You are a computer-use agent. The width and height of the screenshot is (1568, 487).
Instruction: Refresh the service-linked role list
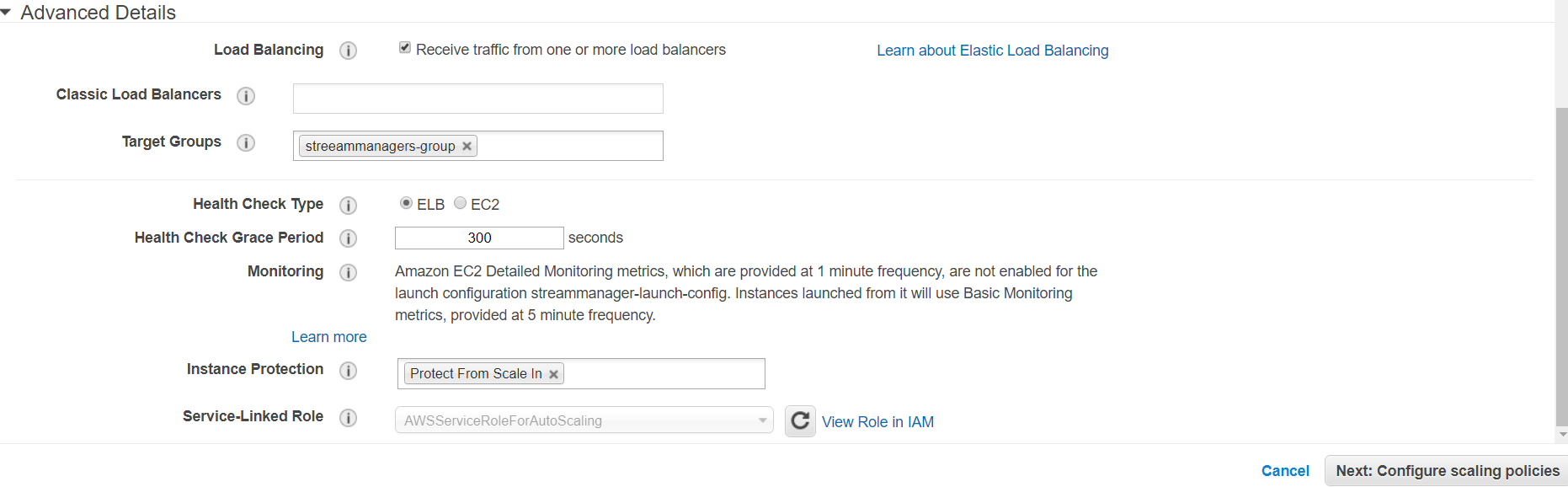800,420
